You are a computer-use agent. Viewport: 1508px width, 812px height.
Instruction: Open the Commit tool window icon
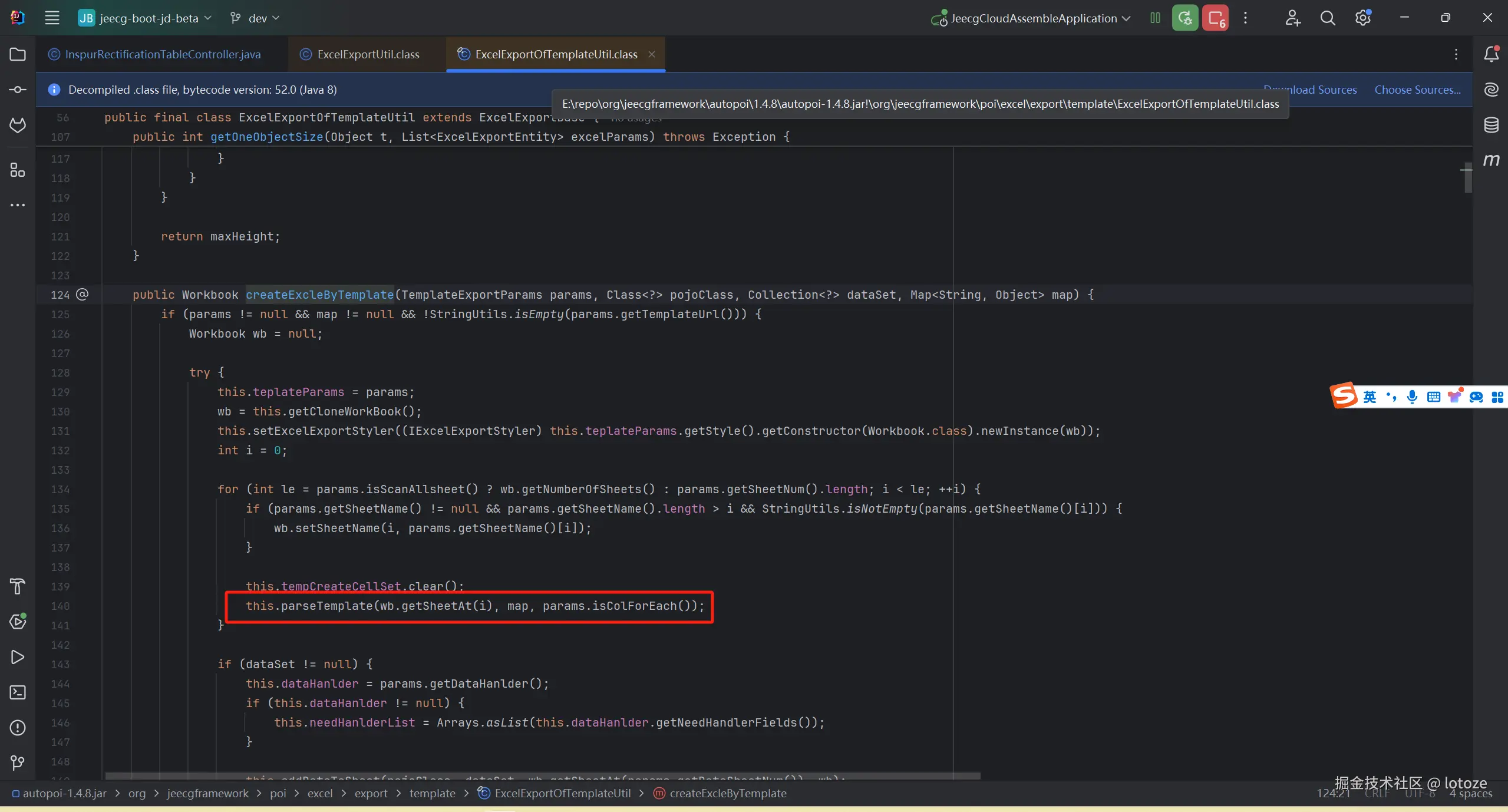(18, 90)
